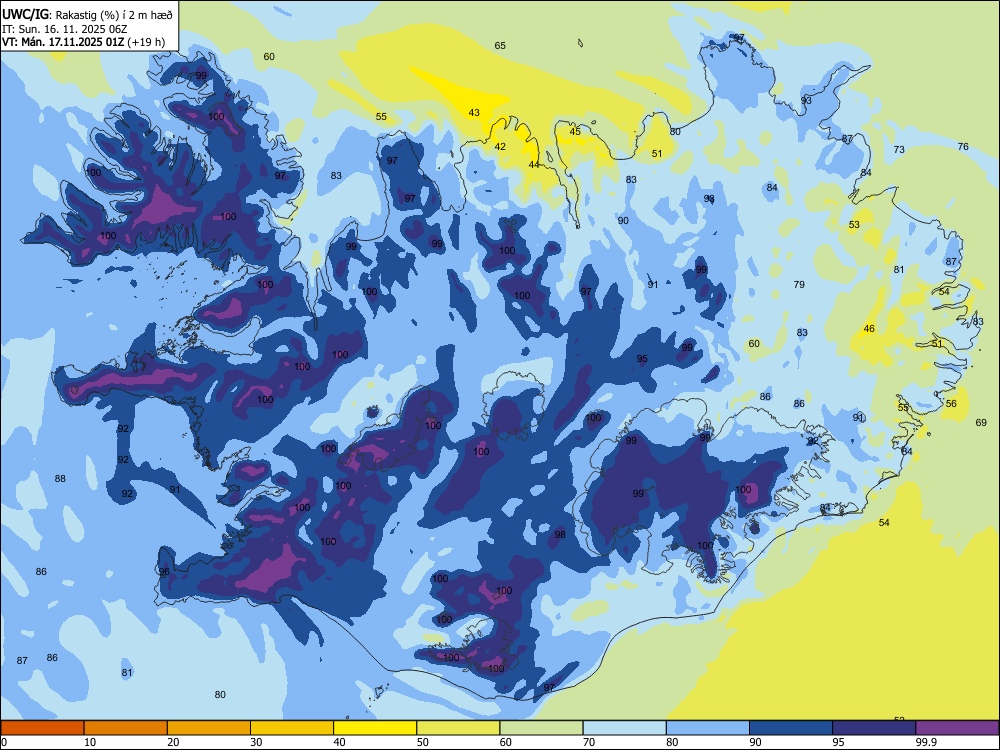Click the humidity value "44" on the map
Screen dimensions: 1000x750
(534, 165)
